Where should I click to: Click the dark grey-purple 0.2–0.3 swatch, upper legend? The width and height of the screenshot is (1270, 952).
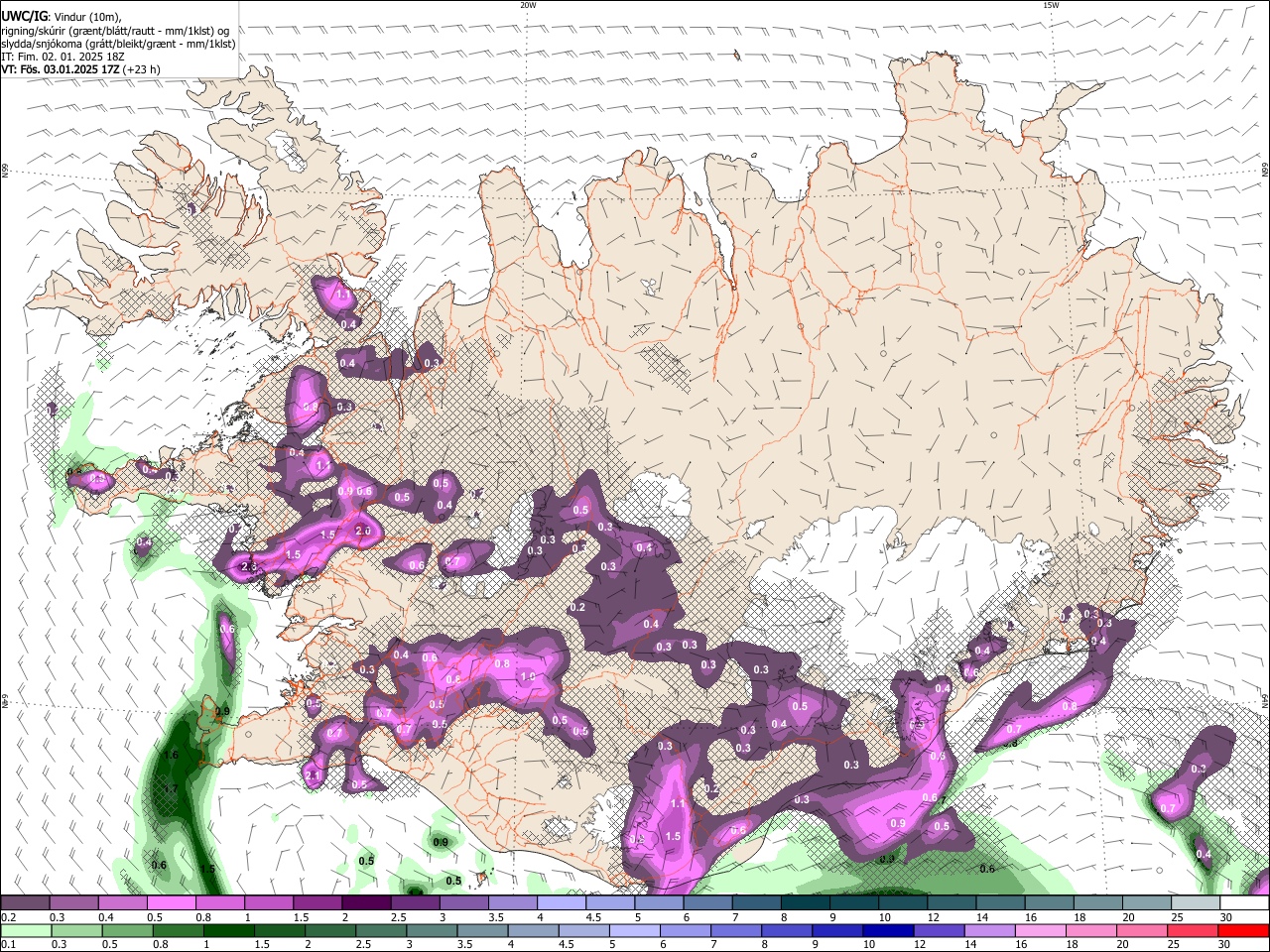coord(25,903)
